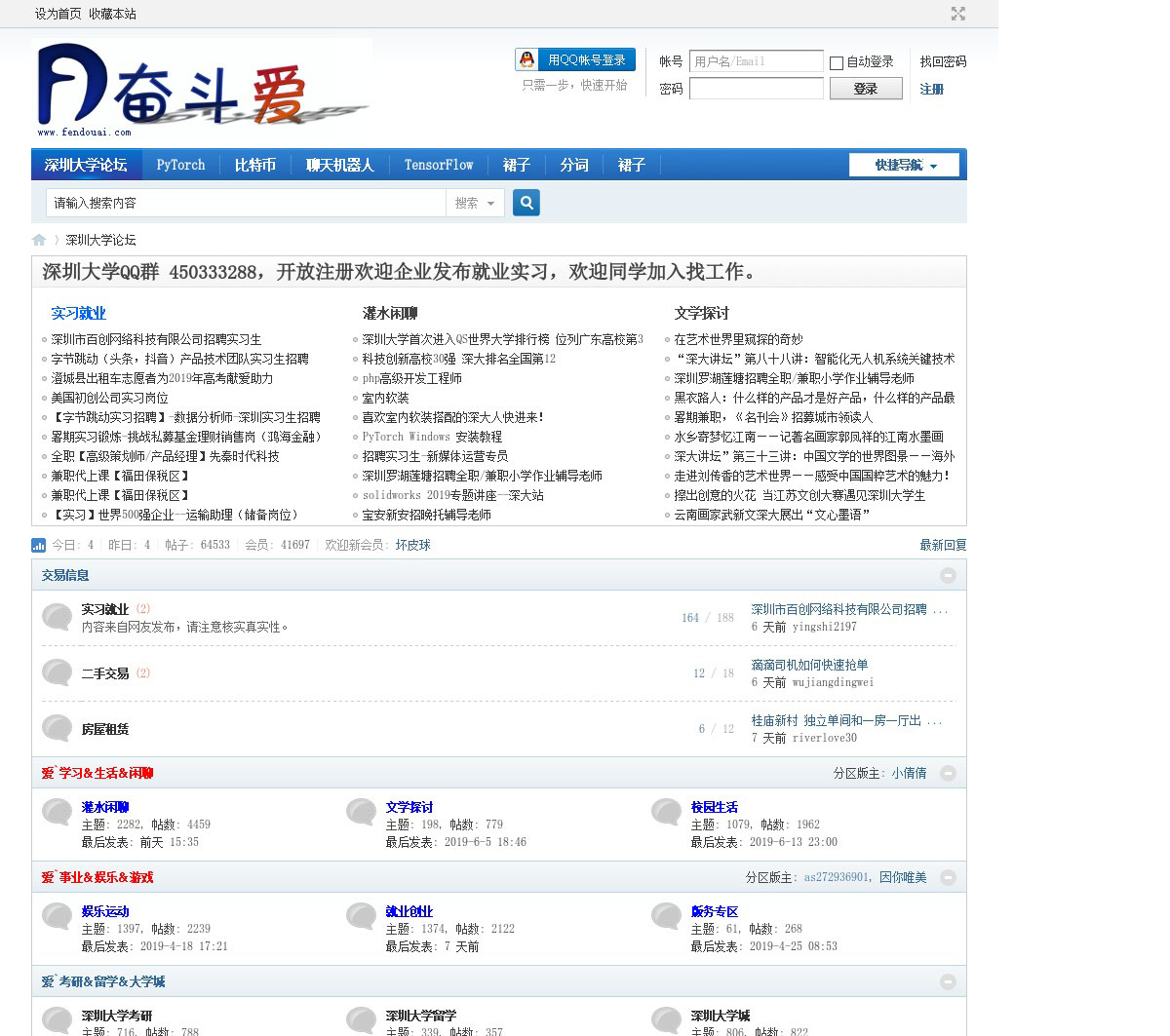
Task: Open the 快捷导航 dropdown
Action: click(x=904, y=166)
